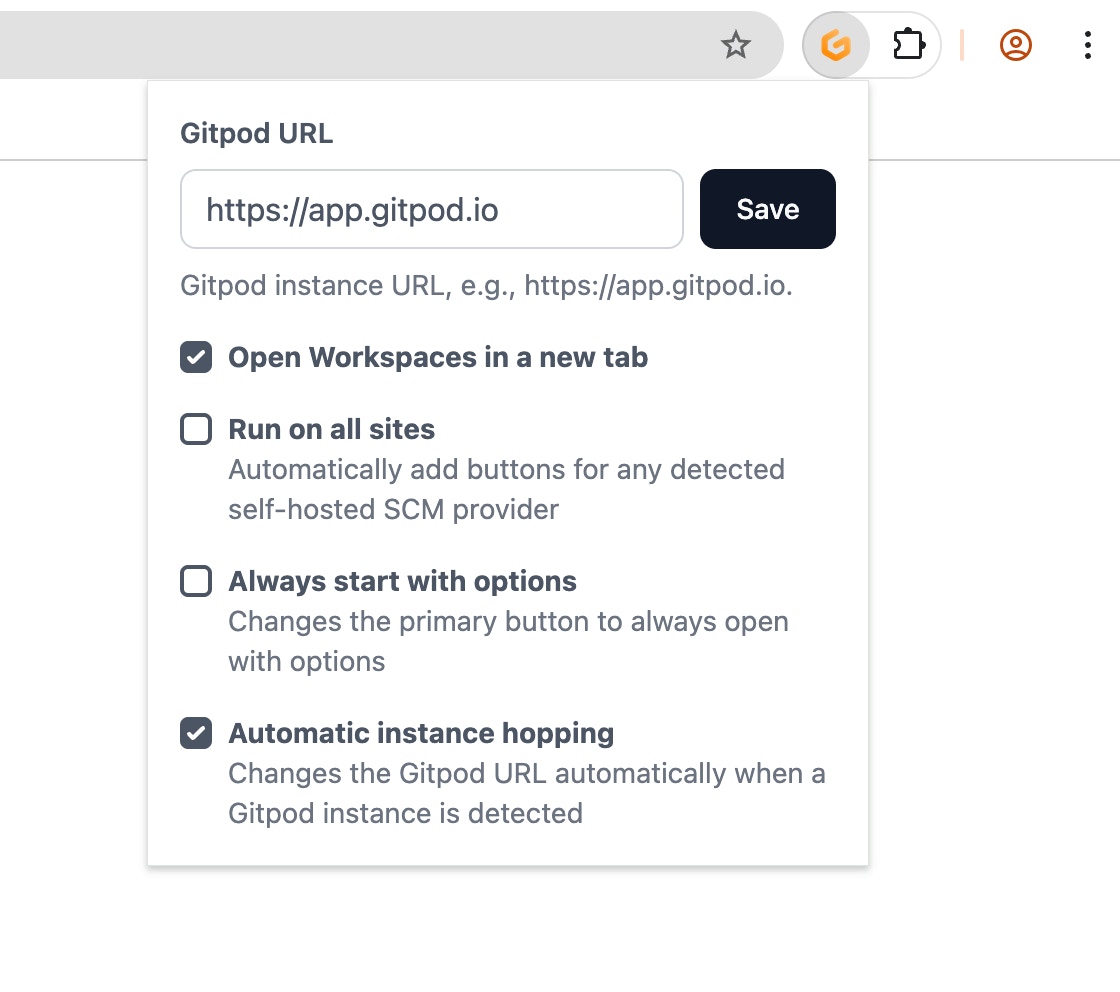Bookmark this page with the star icon

[x=735, y=46]
